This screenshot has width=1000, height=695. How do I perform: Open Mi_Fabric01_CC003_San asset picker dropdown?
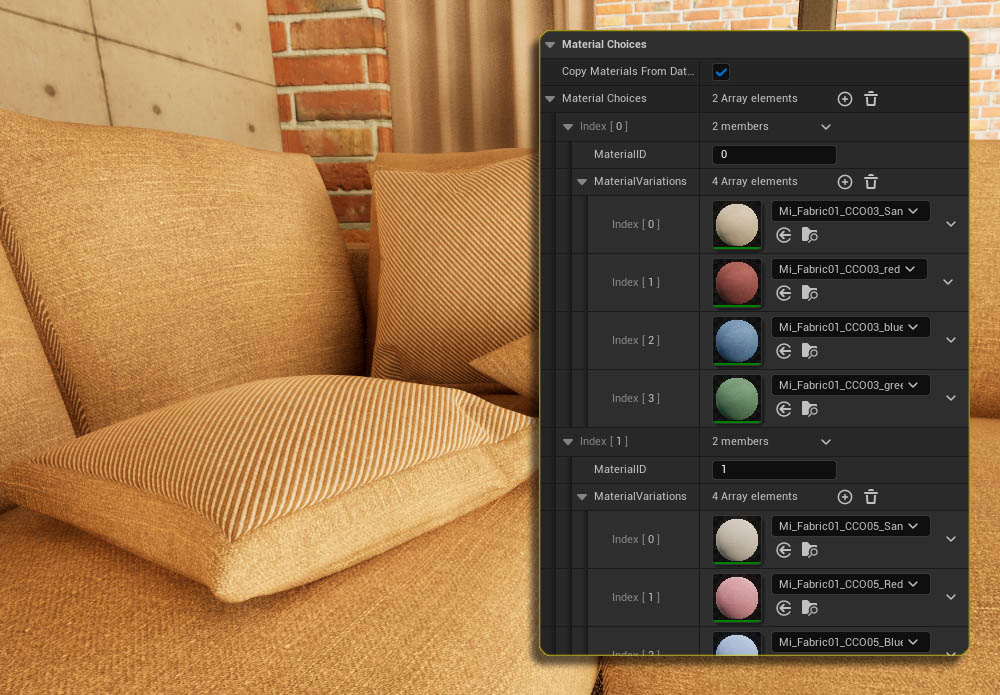(850, 211)
